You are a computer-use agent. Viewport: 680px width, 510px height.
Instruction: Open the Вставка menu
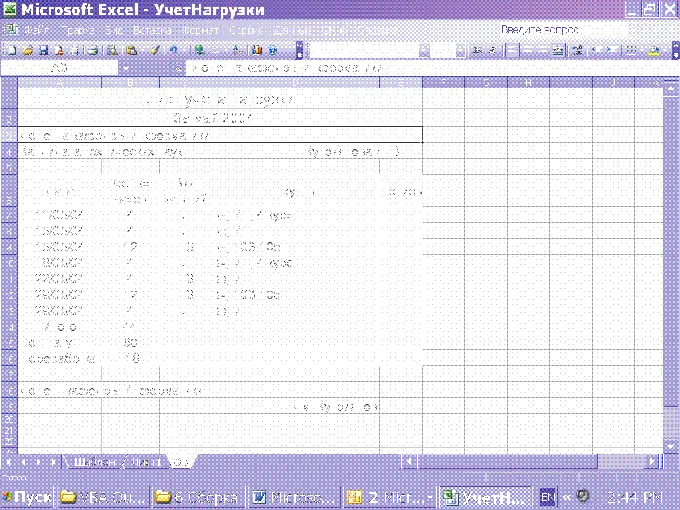click(x=152, y=30)
